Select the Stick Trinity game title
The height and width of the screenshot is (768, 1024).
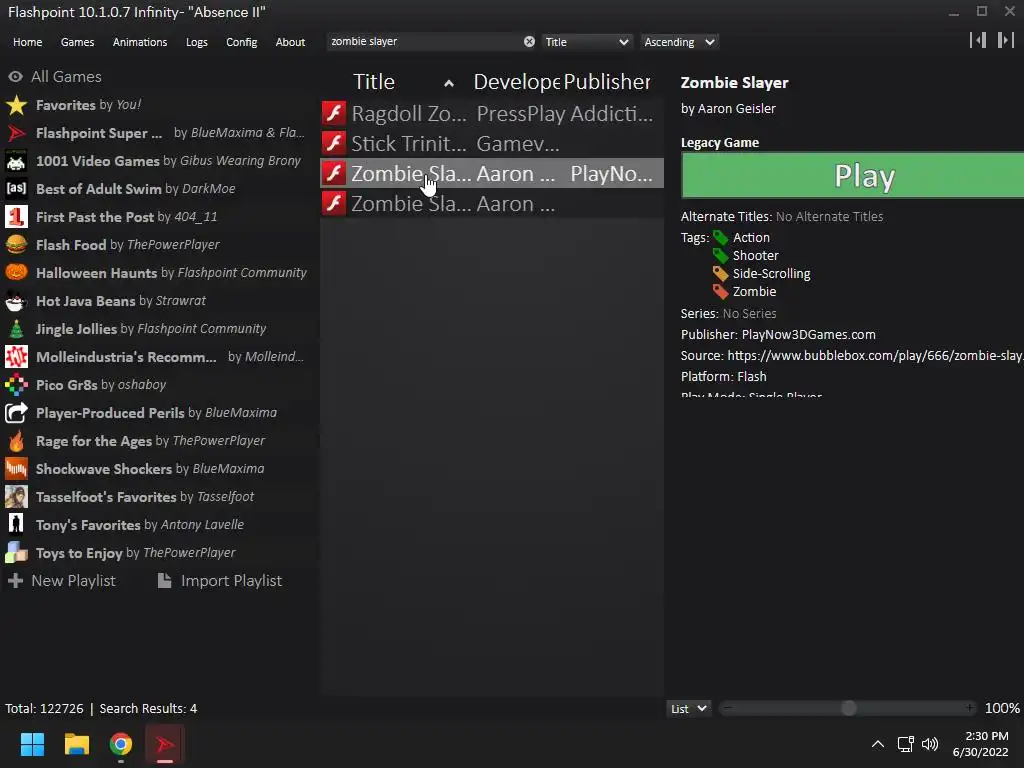(x=409, y=144)
